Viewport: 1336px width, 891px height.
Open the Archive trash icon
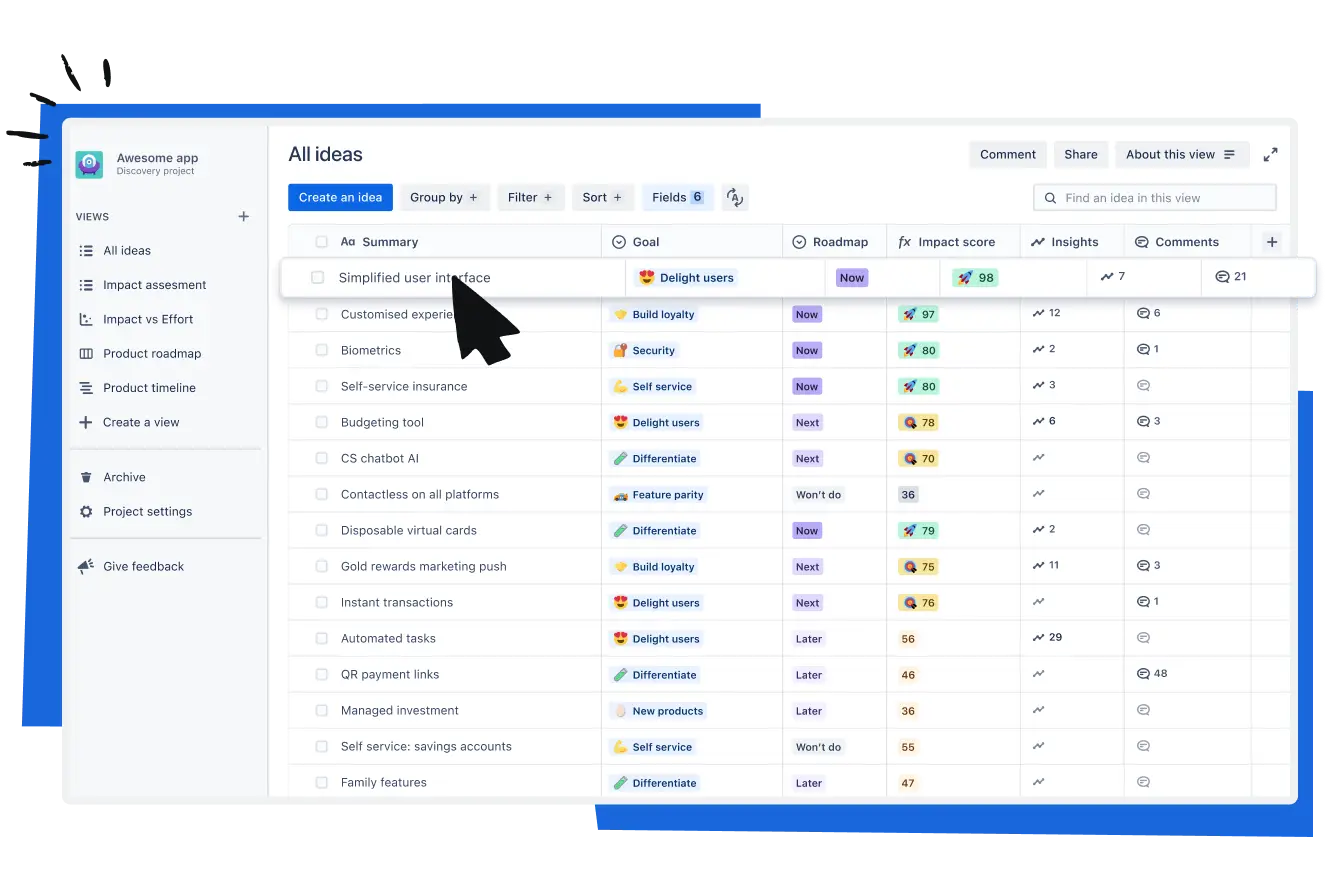point(86,478)
